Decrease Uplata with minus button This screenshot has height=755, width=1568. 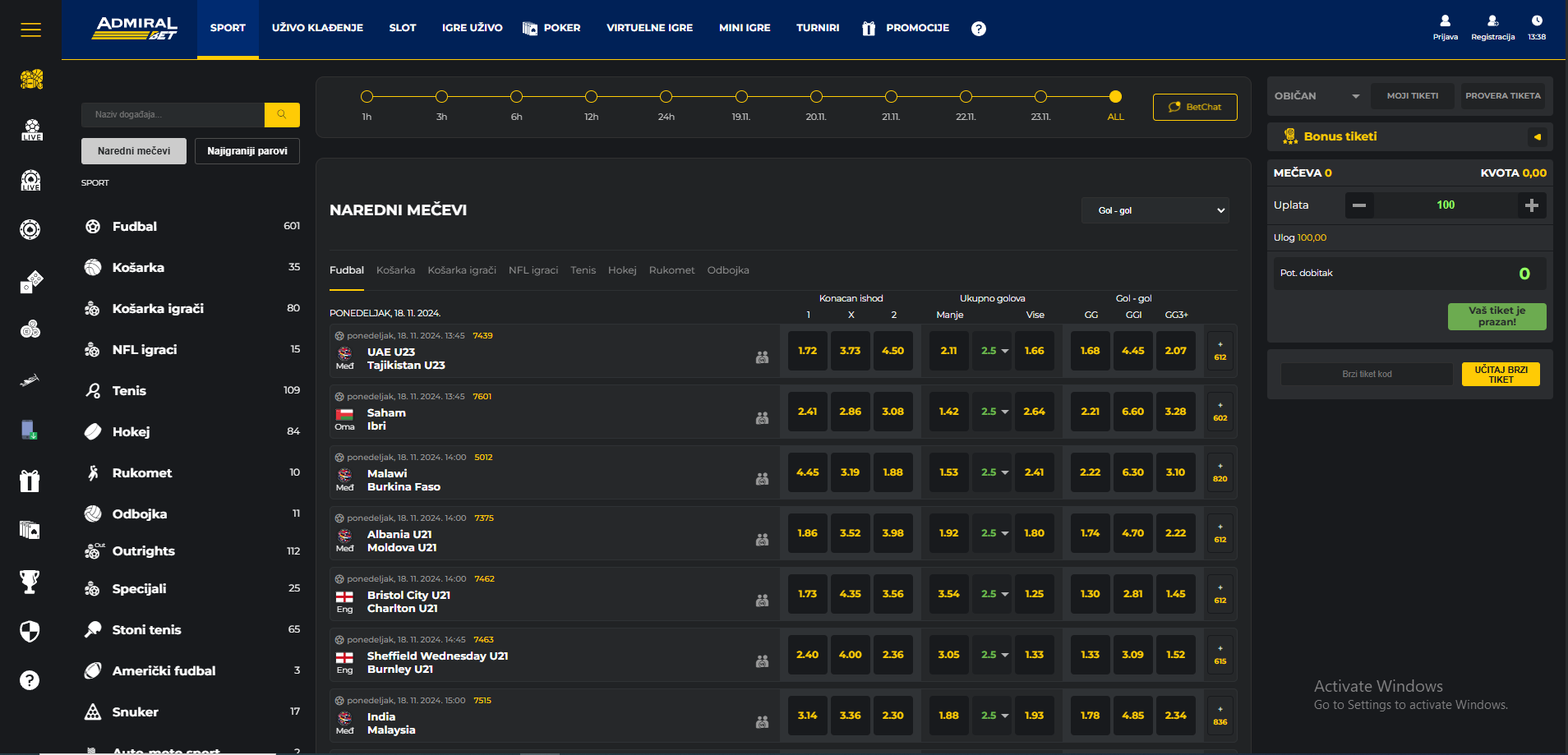[1359, 205]
